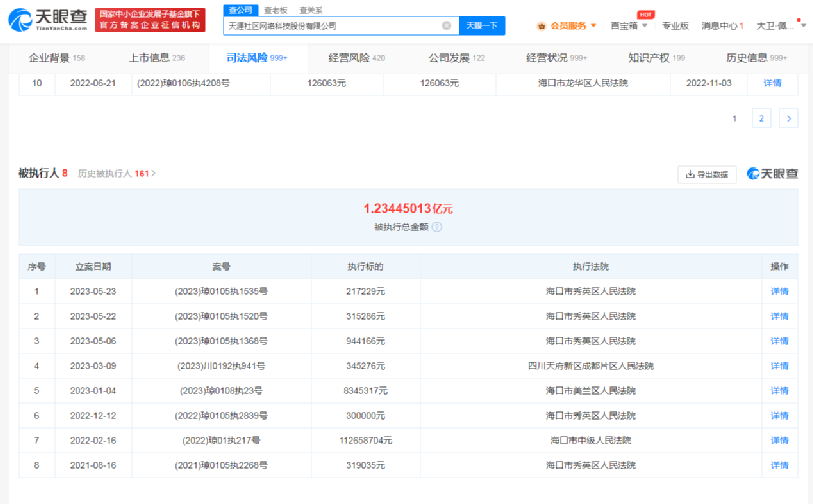
Task: Click 海口市龙华区人民法院 in row 10
Action: (583, 83)
